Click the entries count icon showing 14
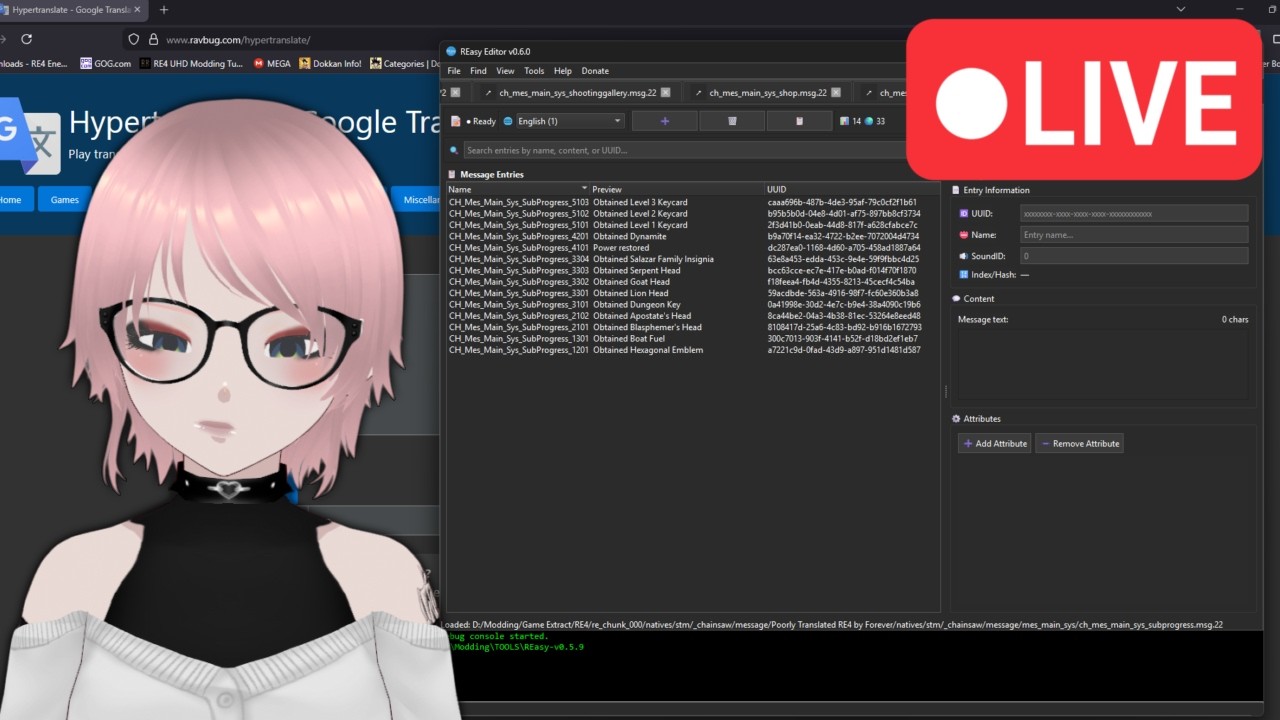This screenshot has height=720, width=1280. coord(844,121)
